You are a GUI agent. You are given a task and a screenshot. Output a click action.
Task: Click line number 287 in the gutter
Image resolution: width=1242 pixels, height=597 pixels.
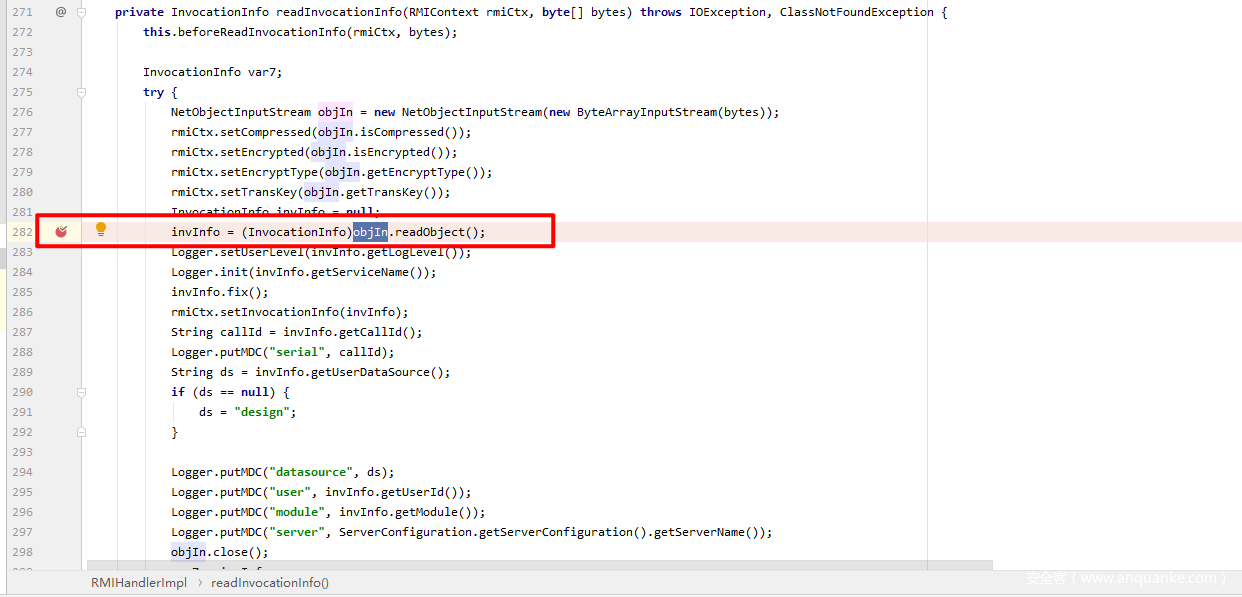[22, 332]
